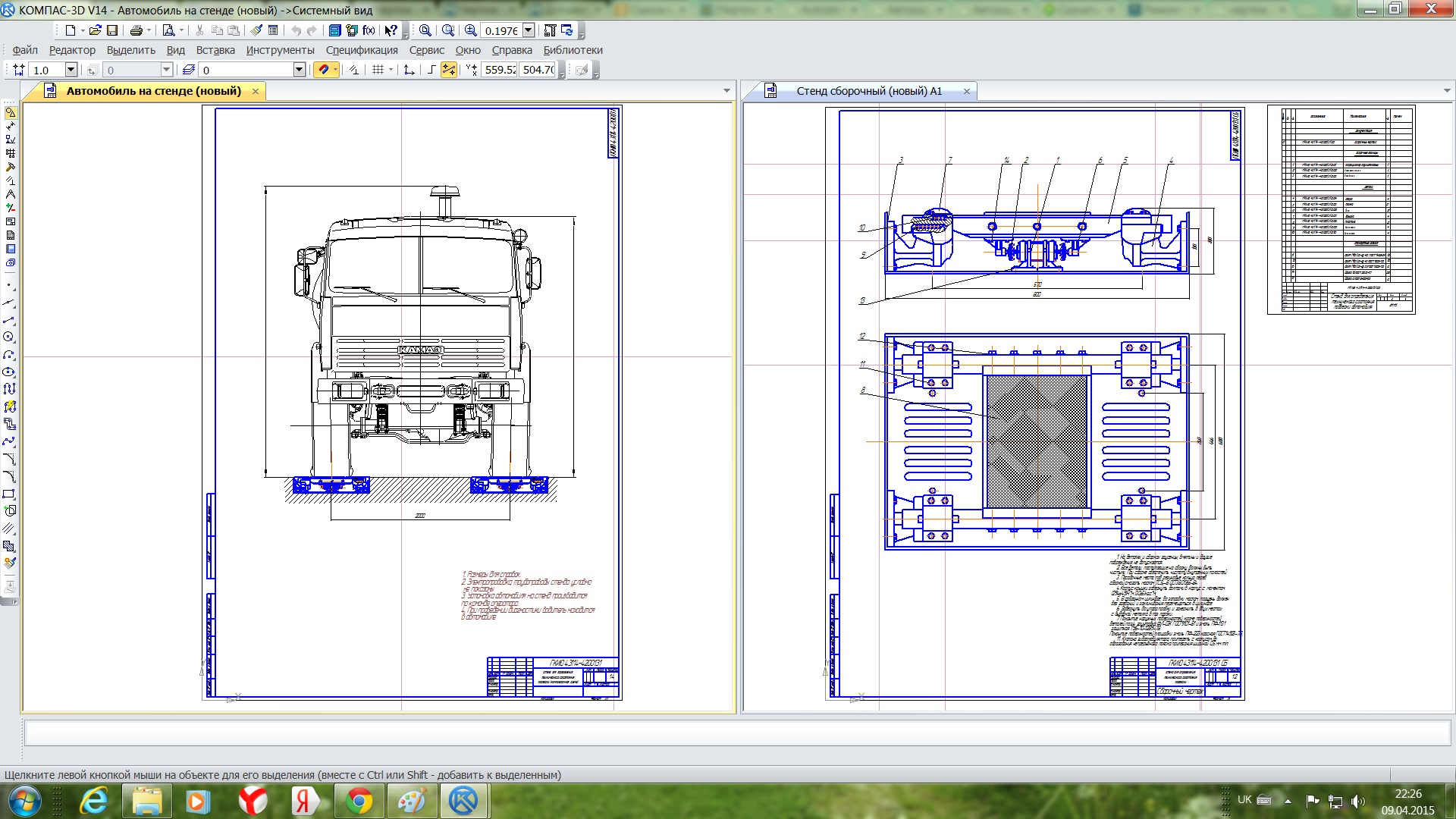The height and width of the screenshot is (819, 1456).
Task: Save the current drawing
Action: 112,30
